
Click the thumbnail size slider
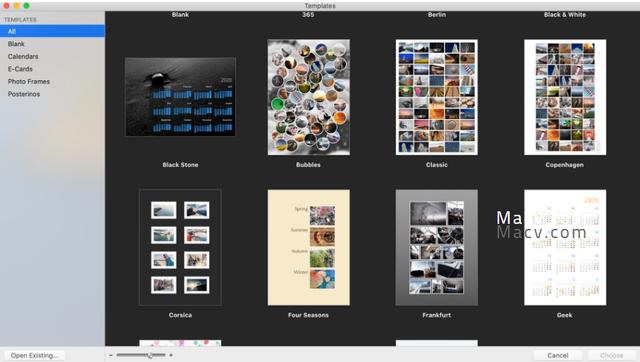tap(141, 355)
